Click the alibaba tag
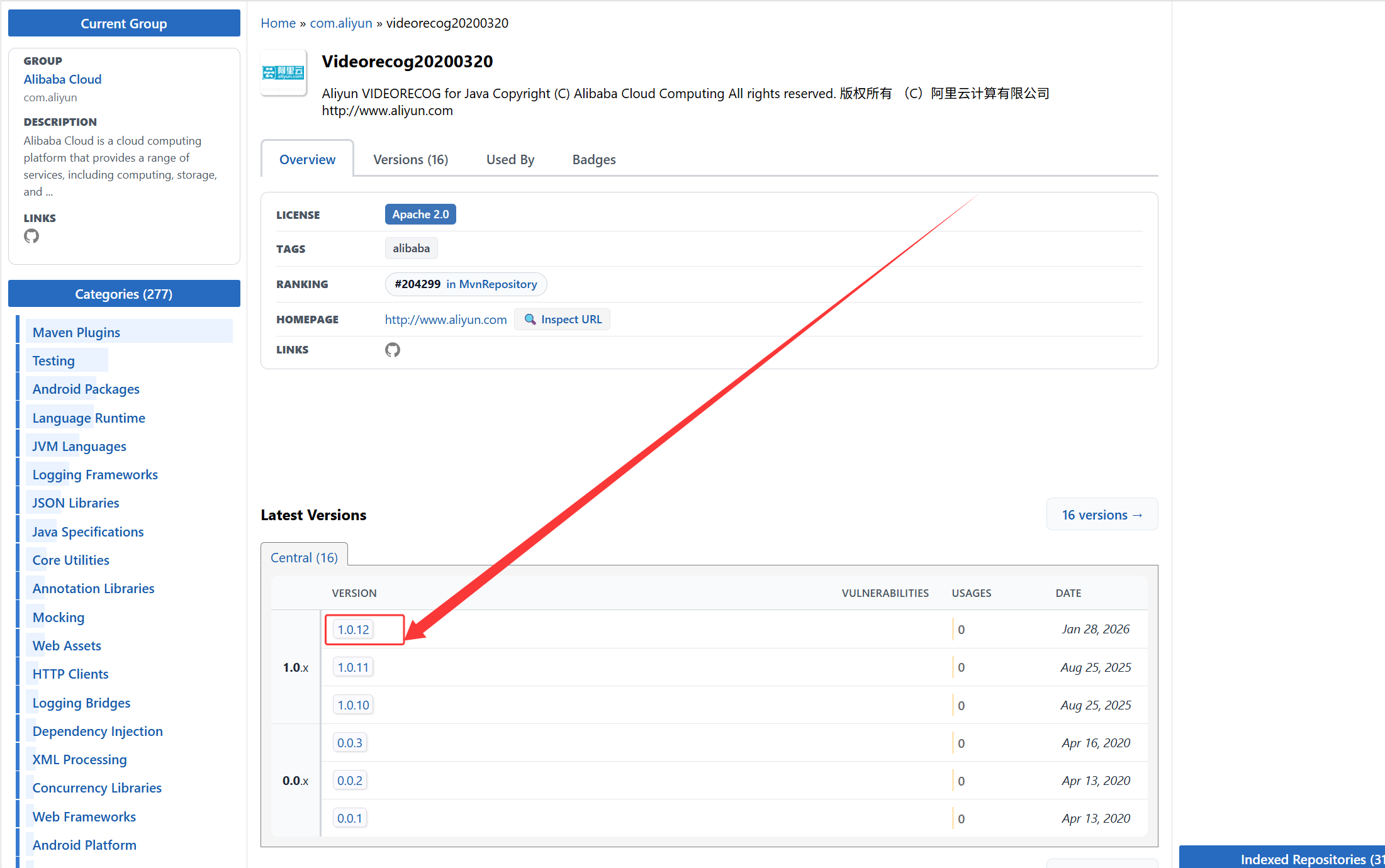The image size is (1385, 868). (411, 248)
